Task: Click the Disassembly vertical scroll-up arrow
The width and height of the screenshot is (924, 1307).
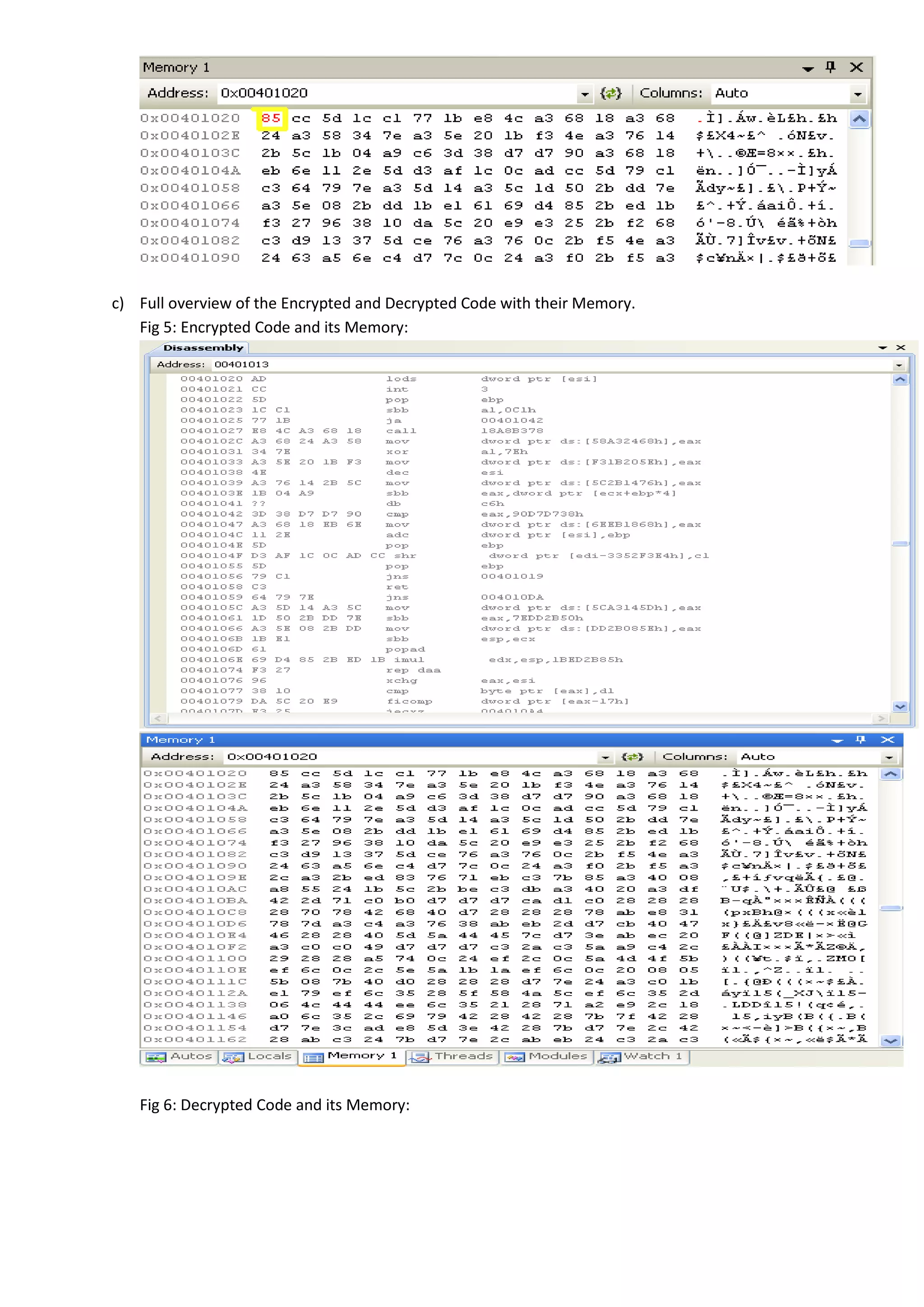Action: 900,380
